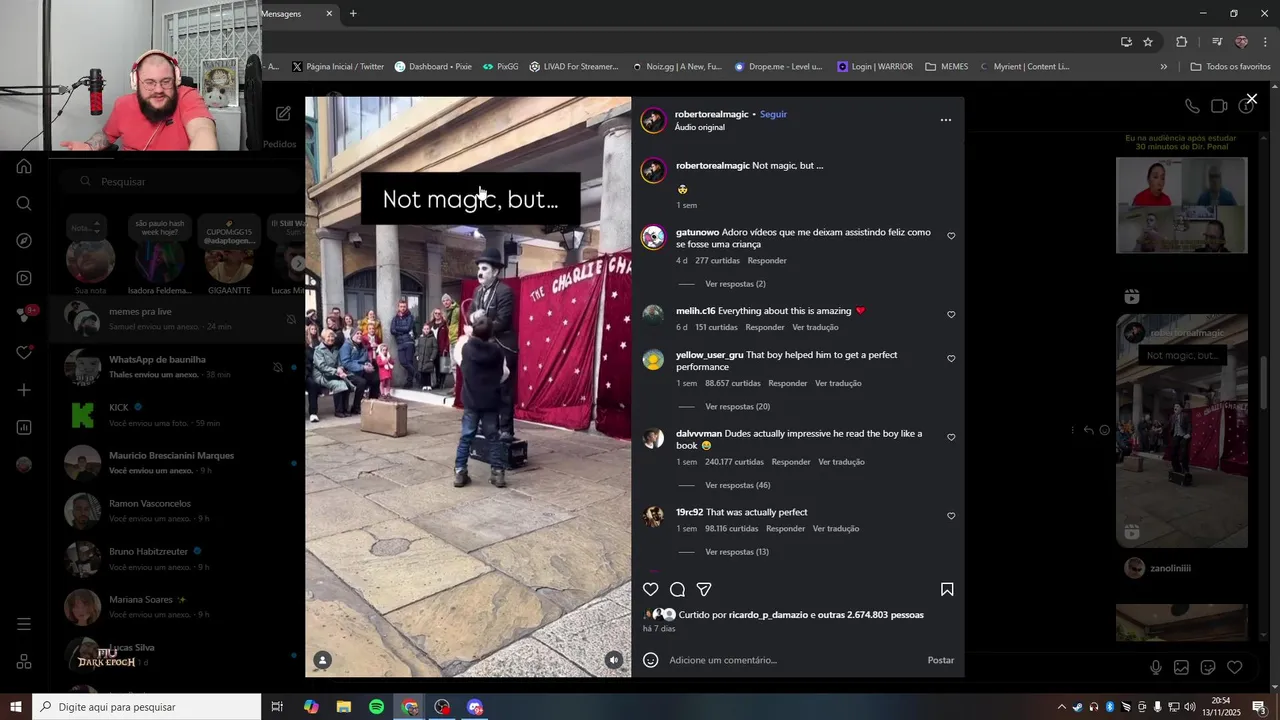This screenshot has height=720, width=1280.
Task: Translate dalvvman comment with Ver tradução
Action: coord(841,462)
